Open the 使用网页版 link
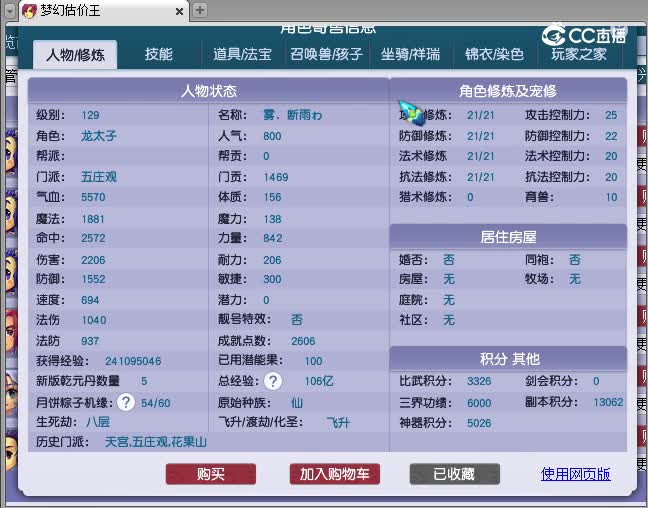 576,474
